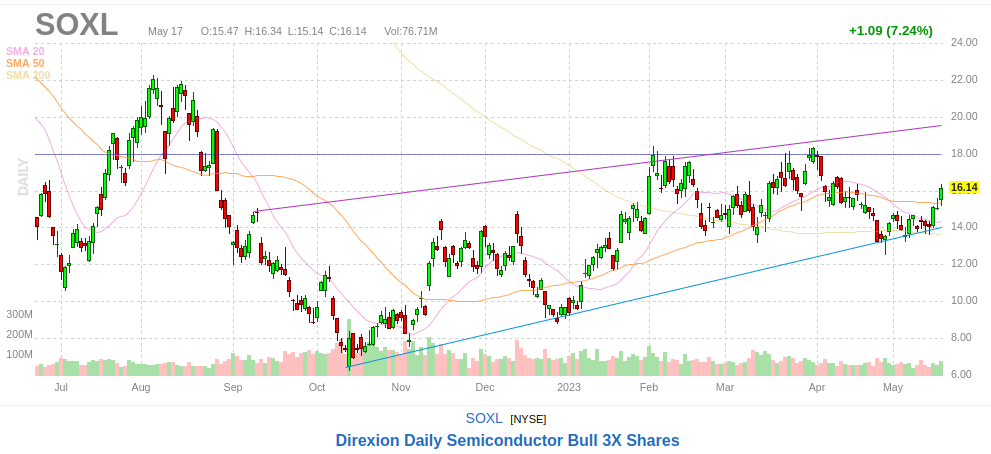Click the 100M volume axis label

[x=20, y=354]
